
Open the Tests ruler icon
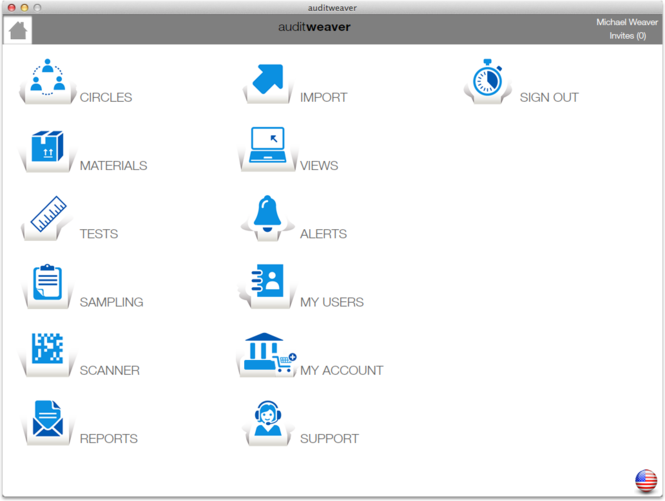click(x=47, y=215)
